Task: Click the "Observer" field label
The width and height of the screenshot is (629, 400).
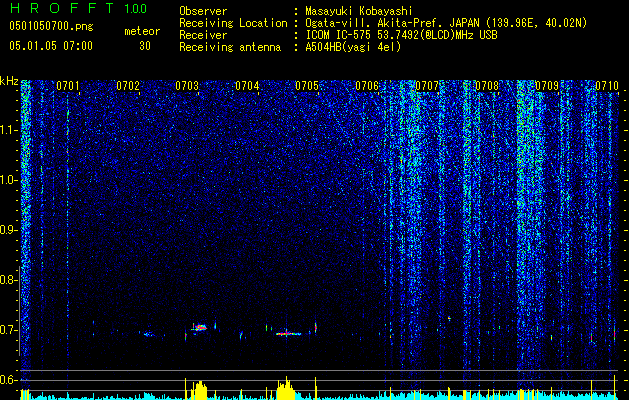Action: click(x=203, y=11)
